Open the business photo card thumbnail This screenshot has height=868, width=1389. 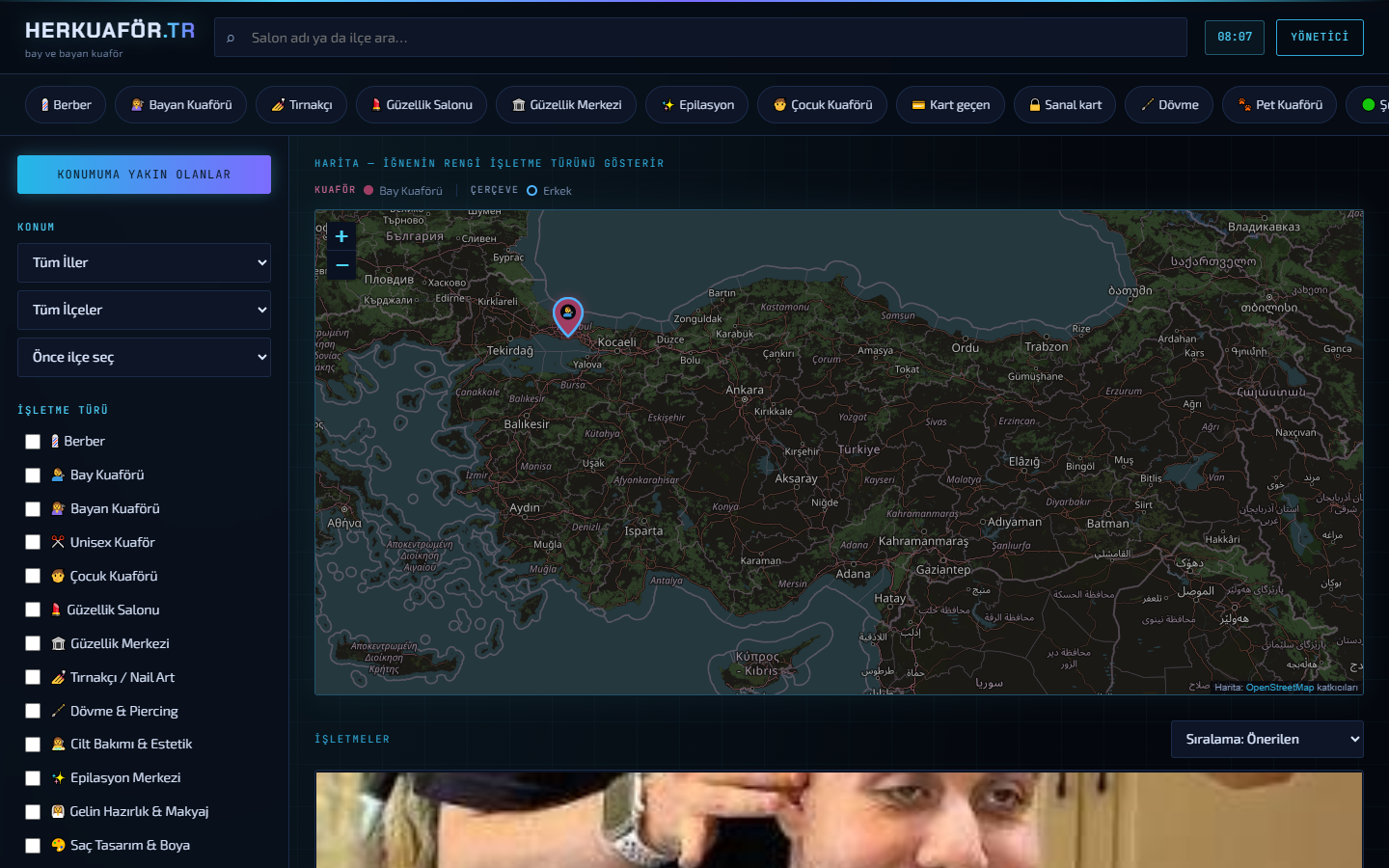(839, 820)
